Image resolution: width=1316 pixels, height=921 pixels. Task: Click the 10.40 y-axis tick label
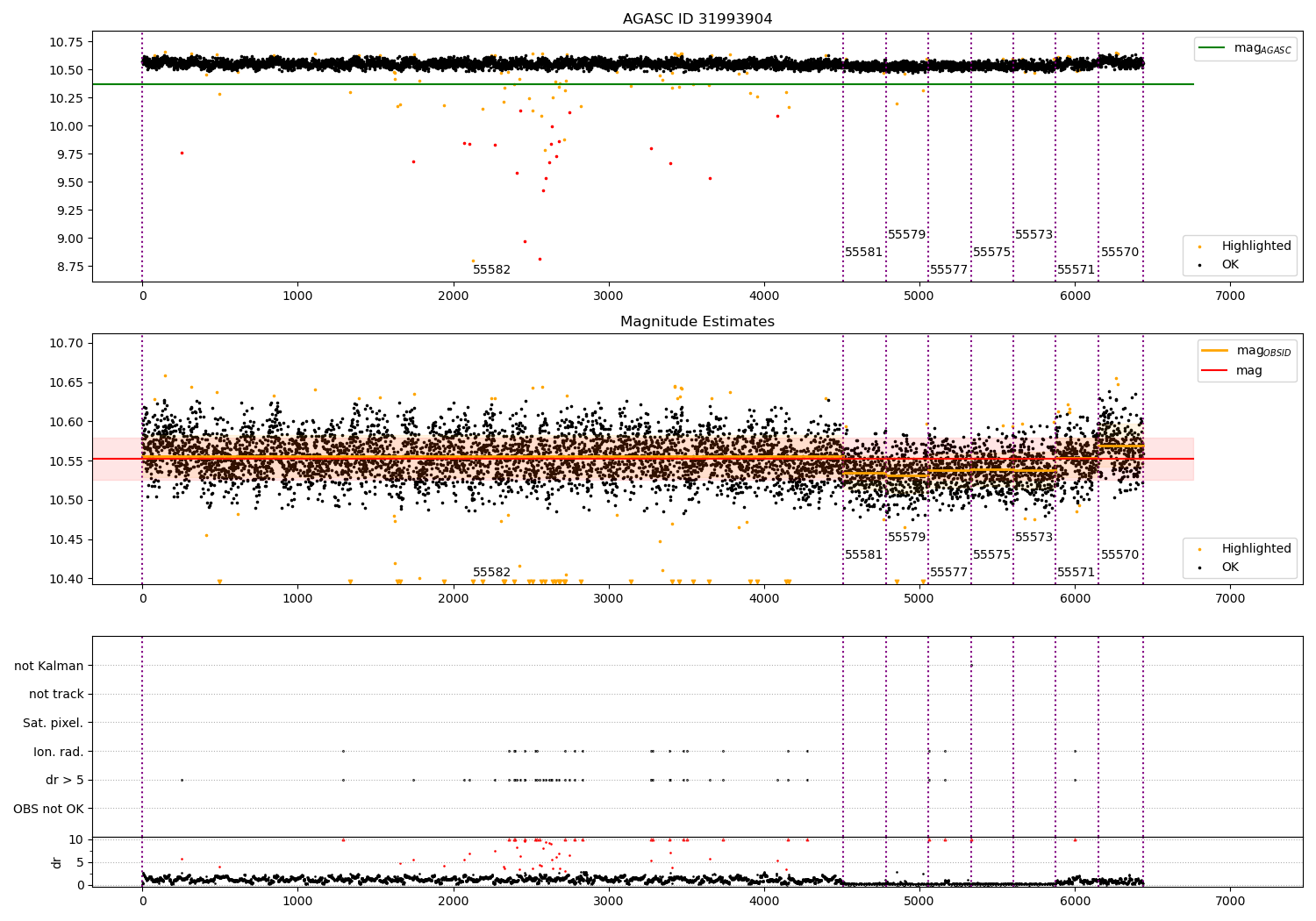[66, 579]
